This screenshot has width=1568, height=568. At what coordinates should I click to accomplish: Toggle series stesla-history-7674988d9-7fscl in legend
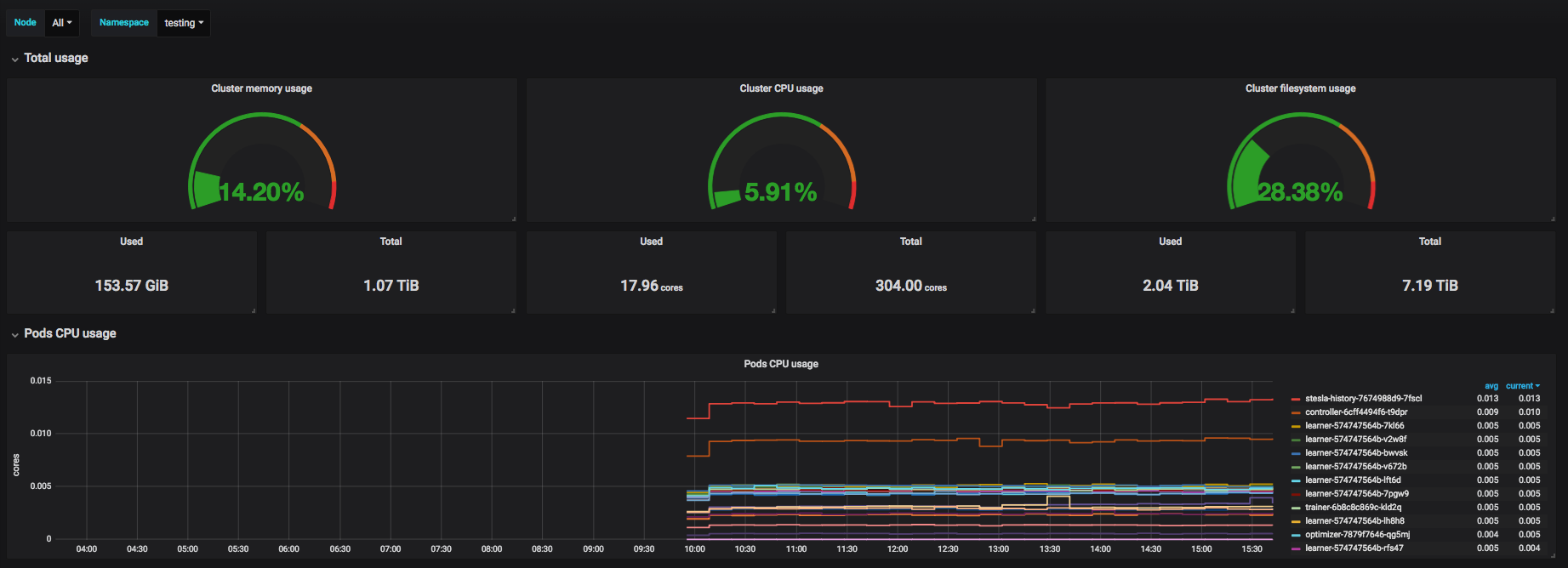tap(1363, 399)
